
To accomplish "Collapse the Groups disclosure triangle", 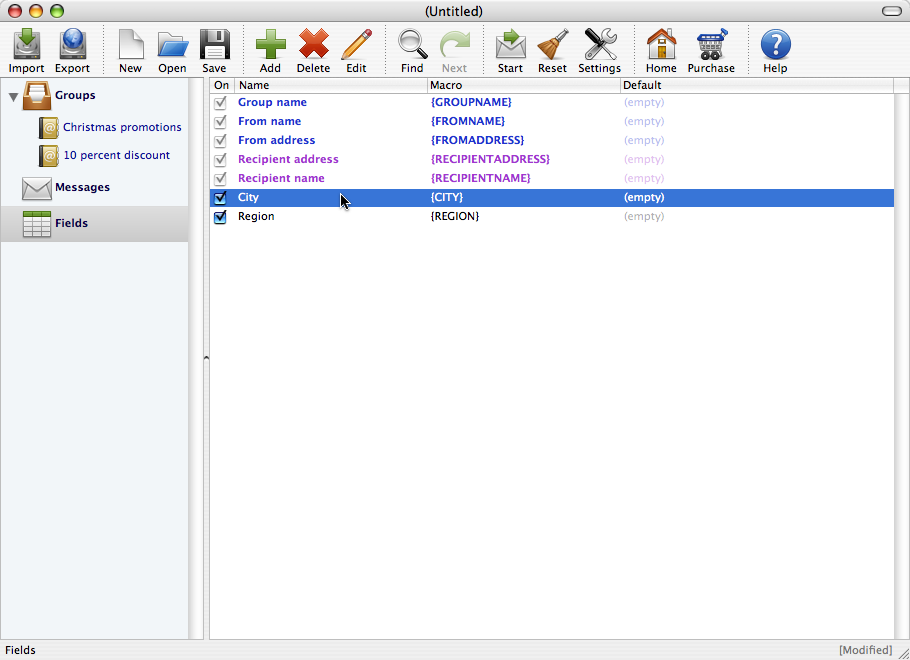I will [12, 95].
